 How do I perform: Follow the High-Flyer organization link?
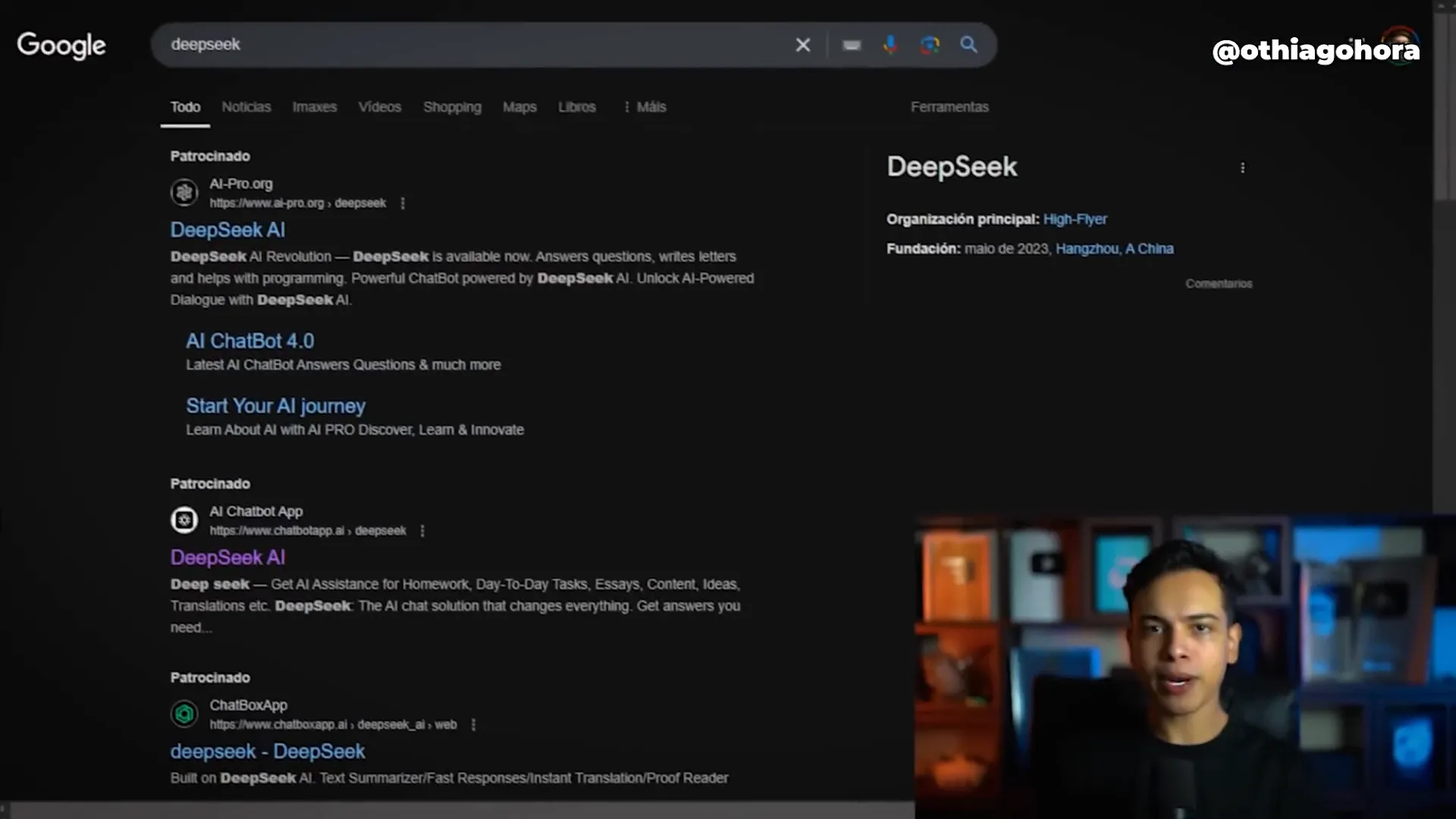pos(1075,219)
